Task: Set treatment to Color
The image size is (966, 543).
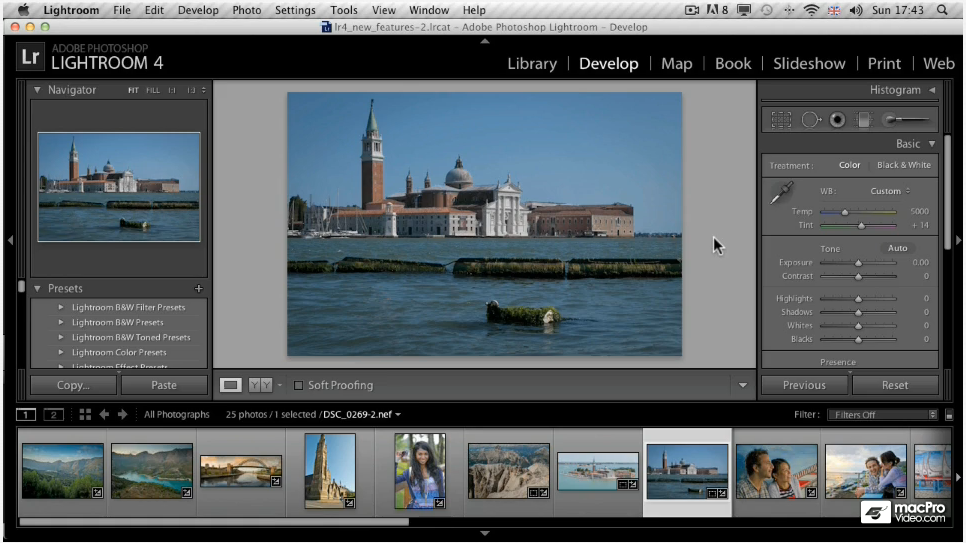Action: 849,165
